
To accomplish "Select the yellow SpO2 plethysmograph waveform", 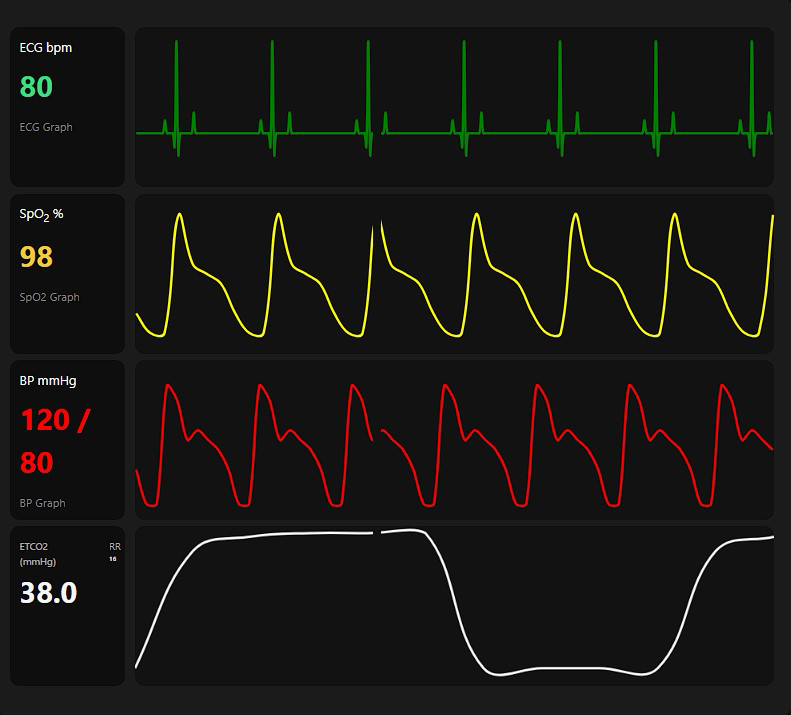I will click(x=454, y=274).
